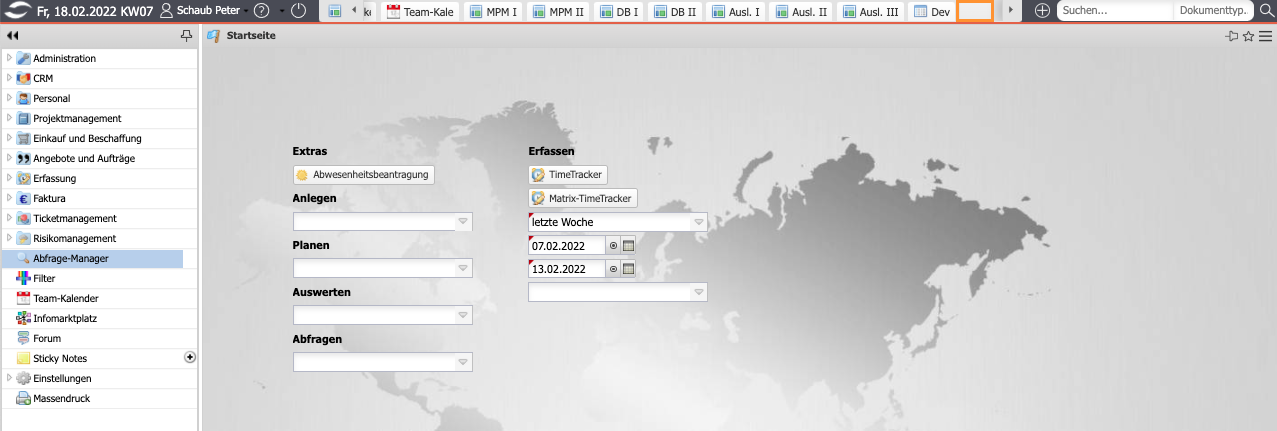Expand the Projektmanagement tree node
Image resolution: width=1277 pixels, height=431 pixels.
coord(9,118)
